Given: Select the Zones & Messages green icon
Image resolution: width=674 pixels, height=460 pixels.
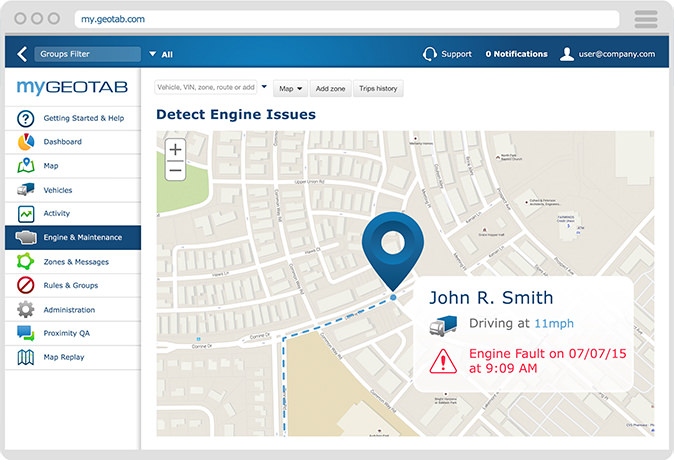Looking at the screenshot, I should (26, 261).
